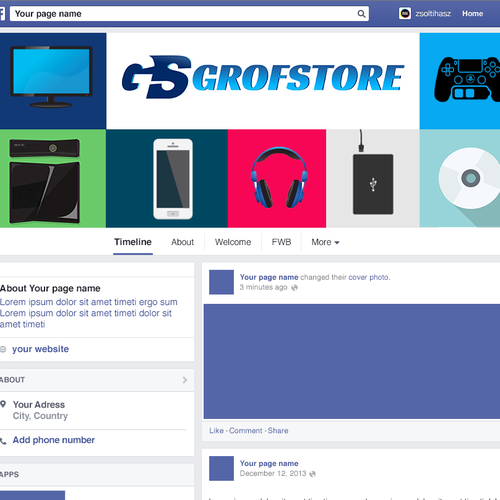
Task: Click the About Your page name heading
Action: (50, 288)
